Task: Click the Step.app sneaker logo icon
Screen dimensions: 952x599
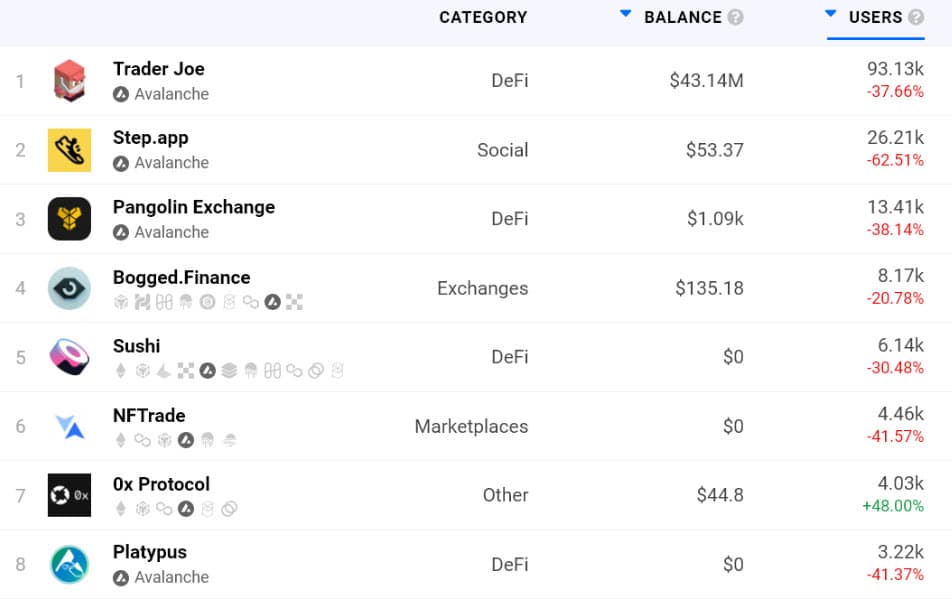Action: pos(68,149)
